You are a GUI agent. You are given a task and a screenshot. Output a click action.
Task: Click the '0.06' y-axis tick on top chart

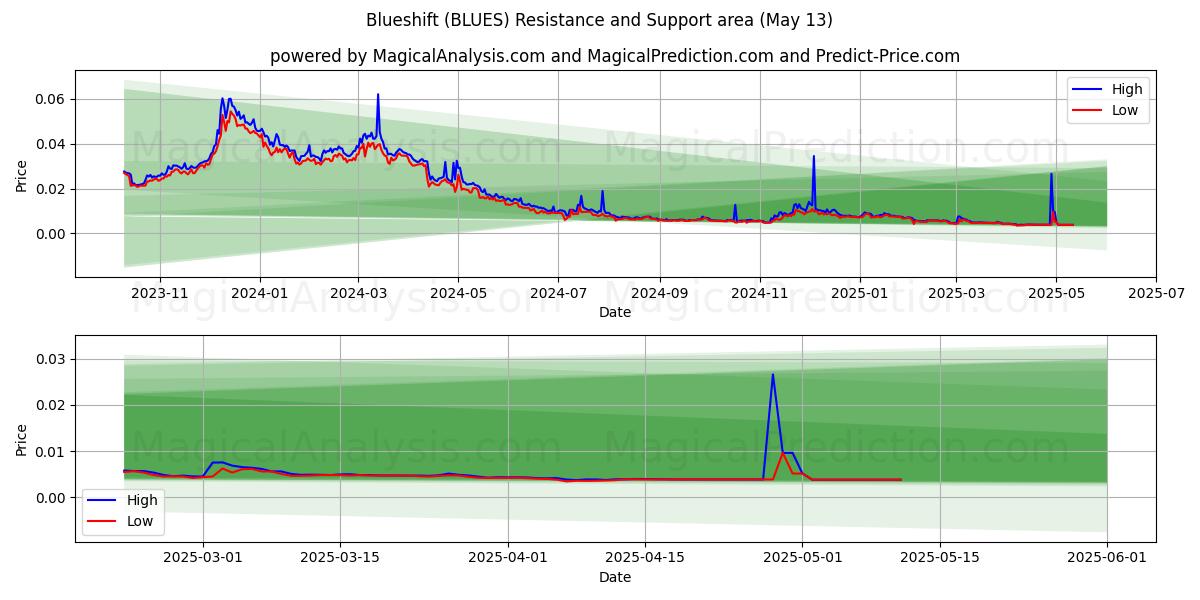coord(52,99)
